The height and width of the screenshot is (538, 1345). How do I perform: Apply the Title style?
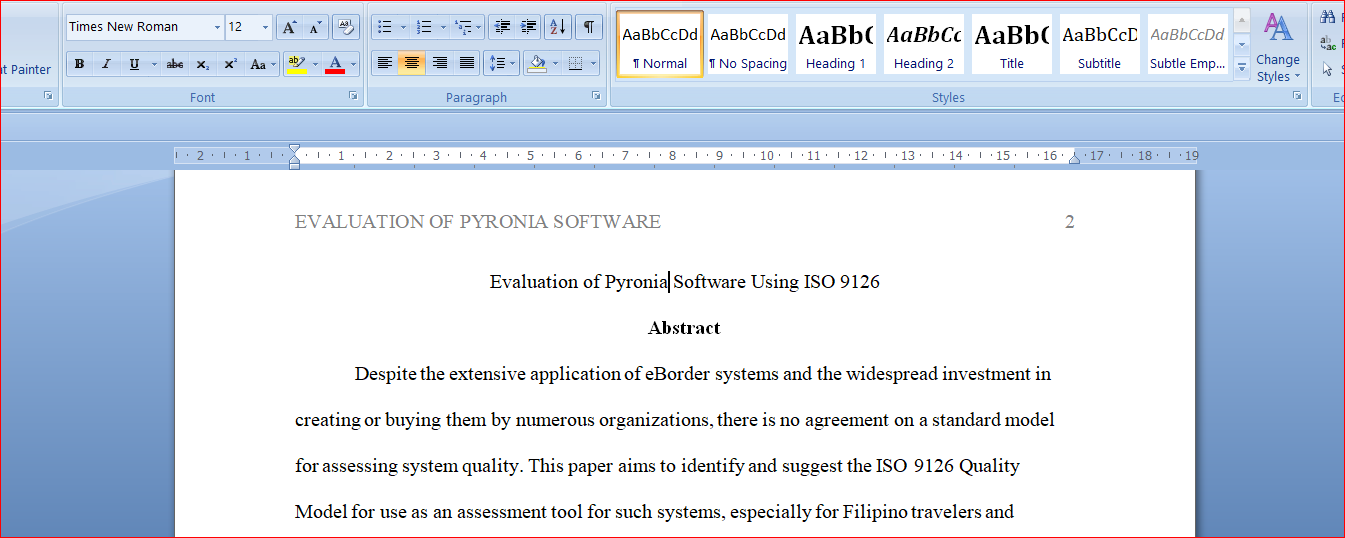(x=1012, y=43)
